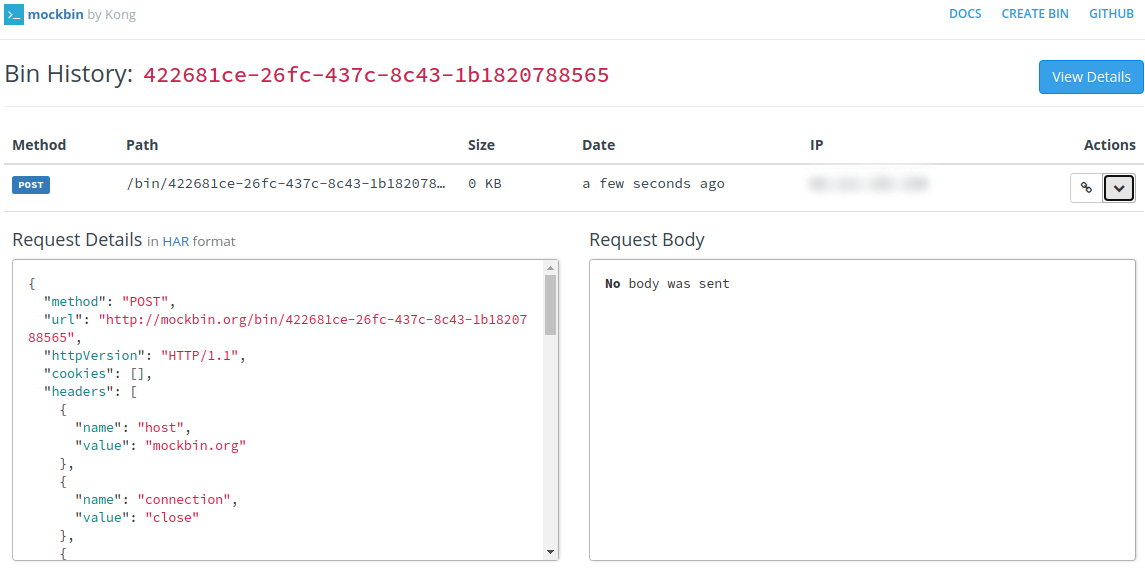
Task: Click the blurred IP address cell
Action: tap(868, 184)
